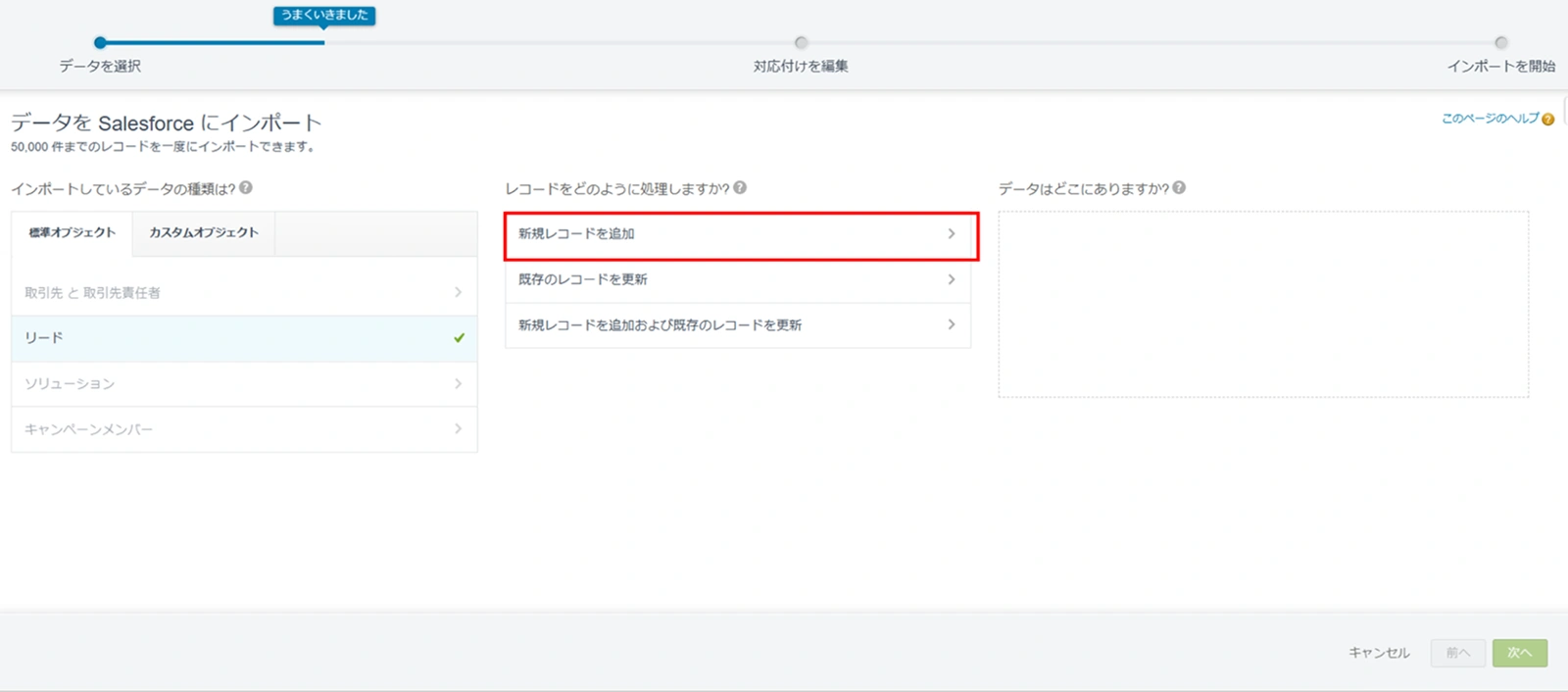Select ソリューション object text
Viewport: 1568px width, 692px height.
pos(70,384)
